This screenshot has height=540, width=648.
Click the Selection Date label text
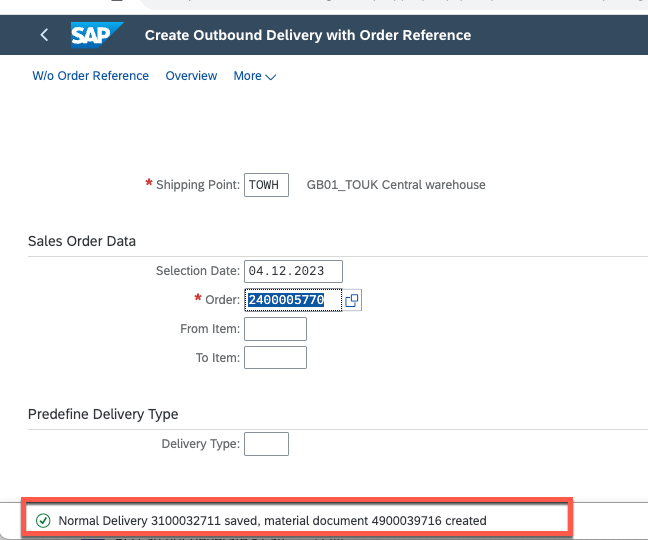(197, 271)
